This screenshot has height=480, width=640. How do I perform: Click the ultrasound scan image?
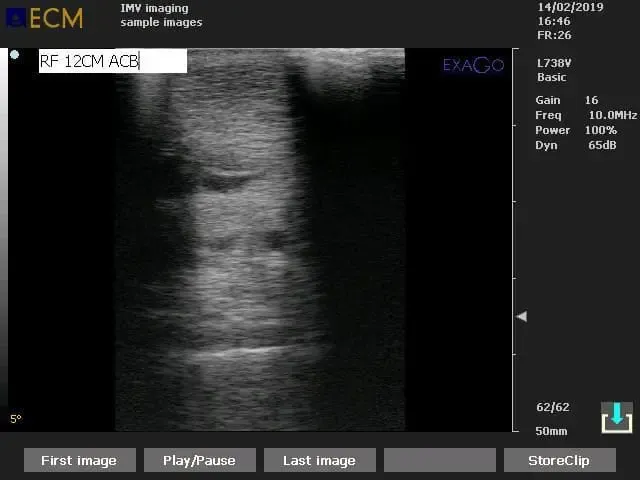click(260, 240)
